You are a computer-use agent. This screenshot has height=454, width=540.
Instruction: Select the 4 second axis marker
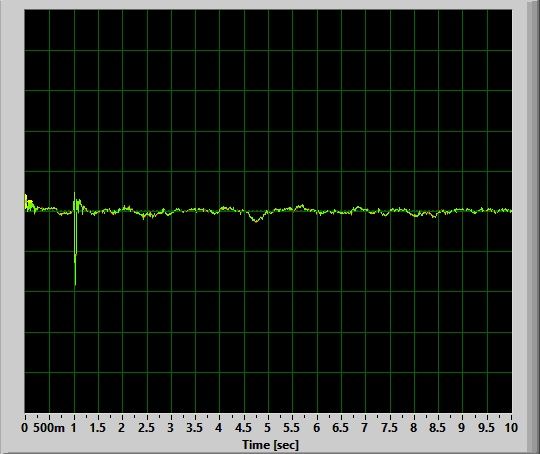219,428
